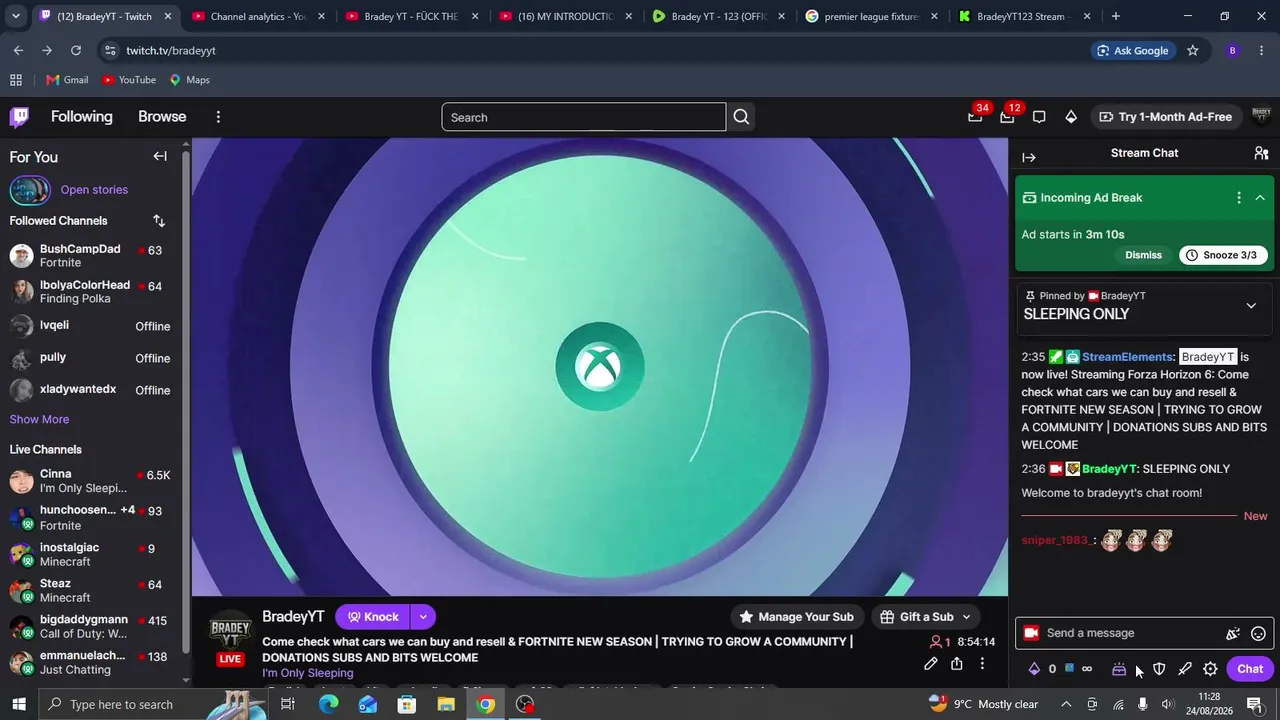Open the Chrome tab search dropdown
Viewport: 1280px width, 720px height.
coord(16,16)
